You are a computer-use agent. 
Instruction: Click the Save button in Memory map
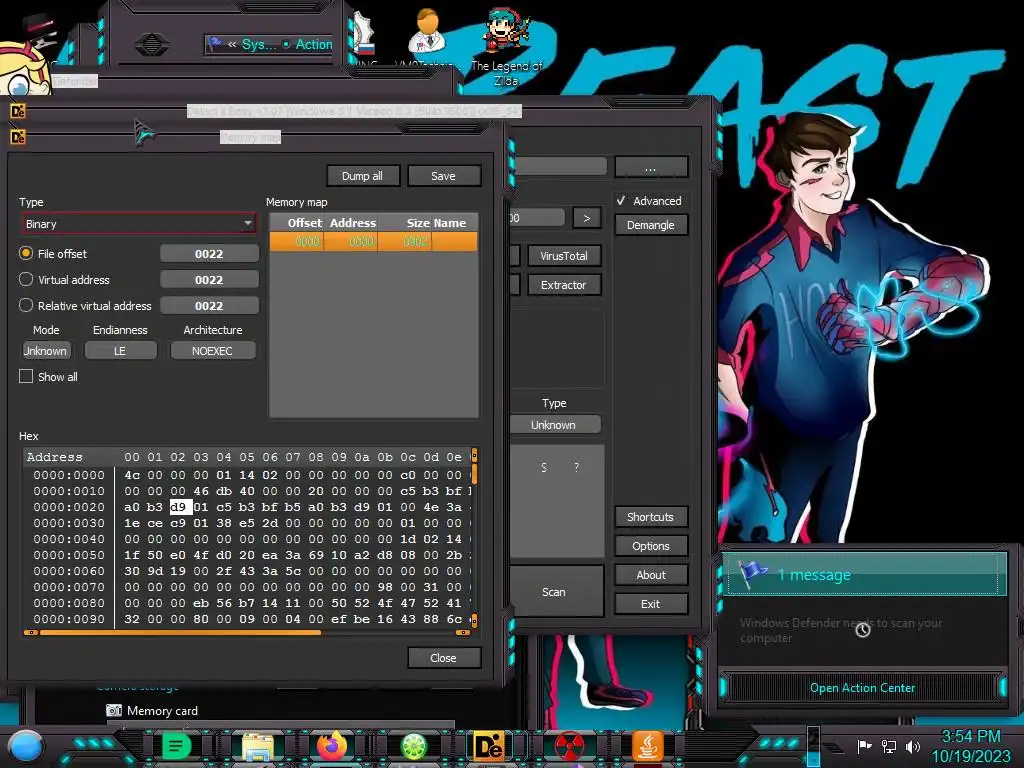(x=443, y=176)
